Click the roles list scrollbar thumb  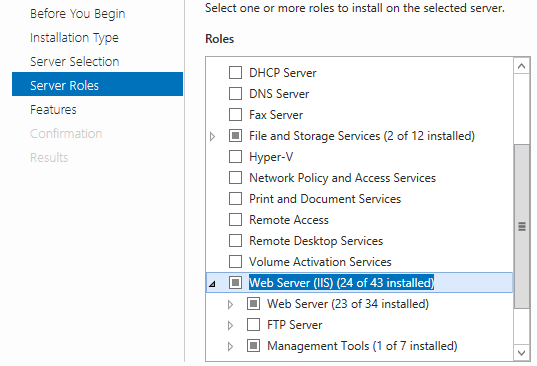click(522, 226)
